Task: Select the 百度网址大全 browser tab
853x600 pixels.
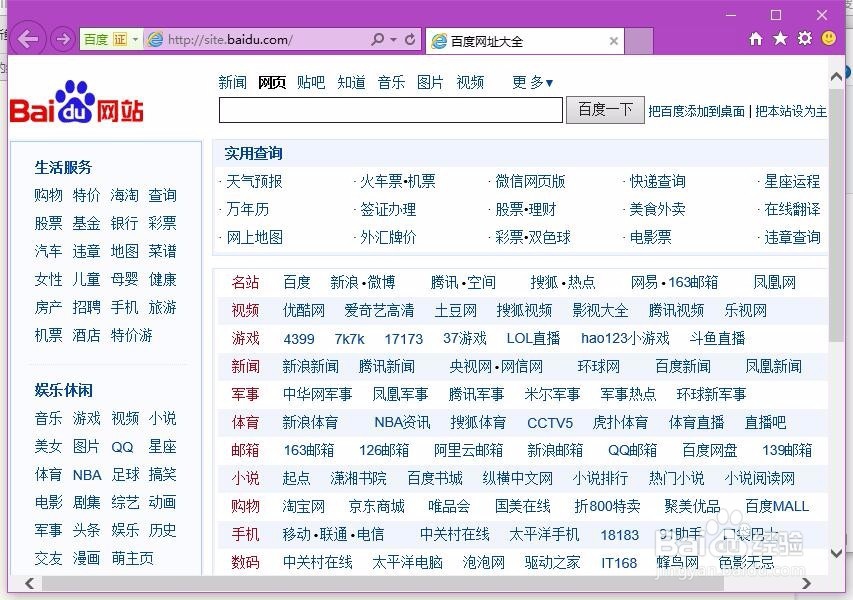Action: click(x=525, y=41)
